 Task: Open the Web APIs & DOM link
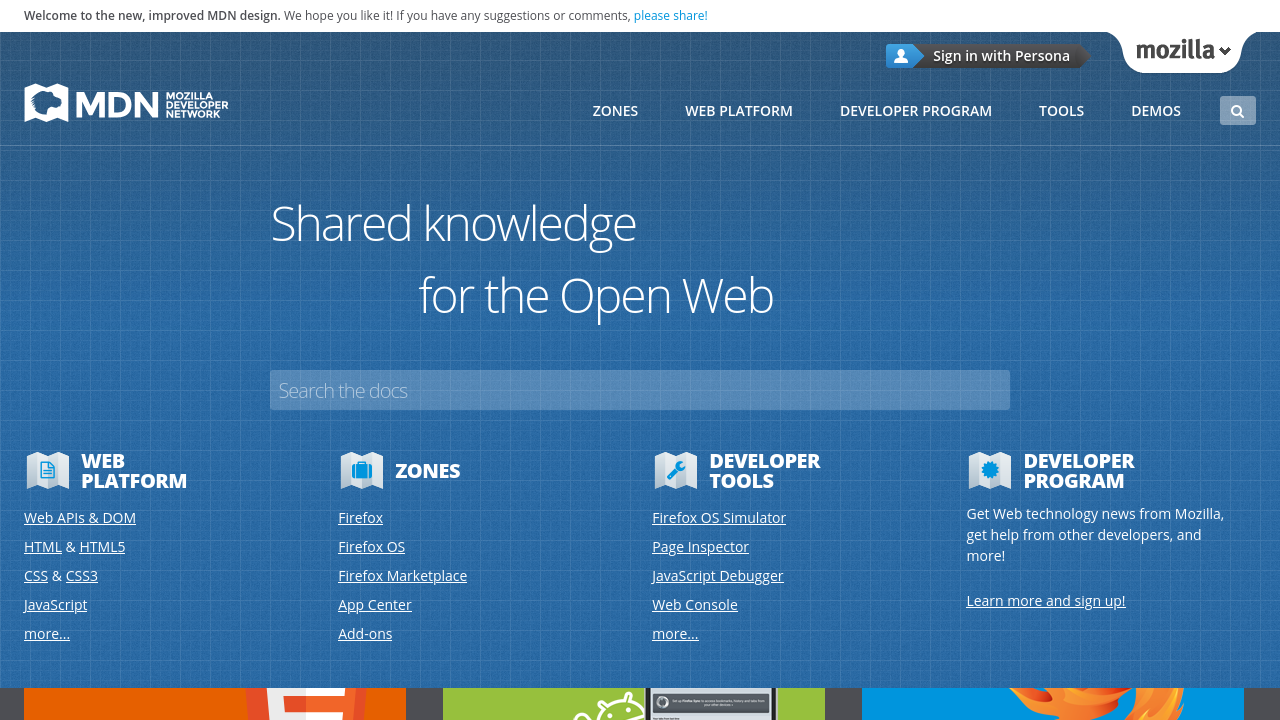click(80, 518)
